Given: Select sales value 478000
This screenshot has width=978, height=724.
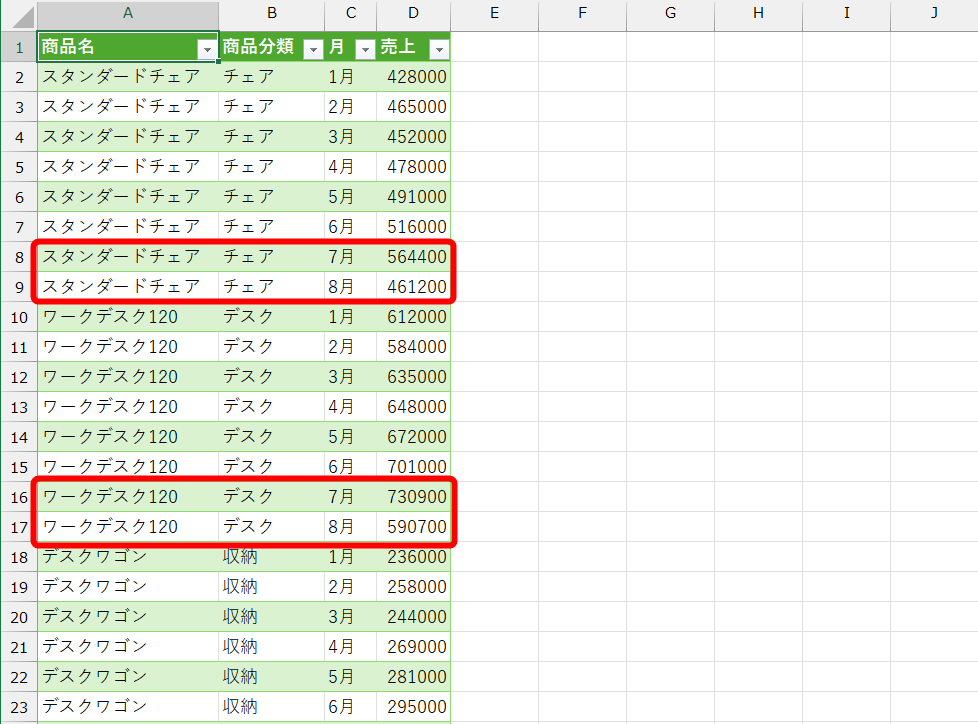Looking at the screenshot, I should pos(414,167).
